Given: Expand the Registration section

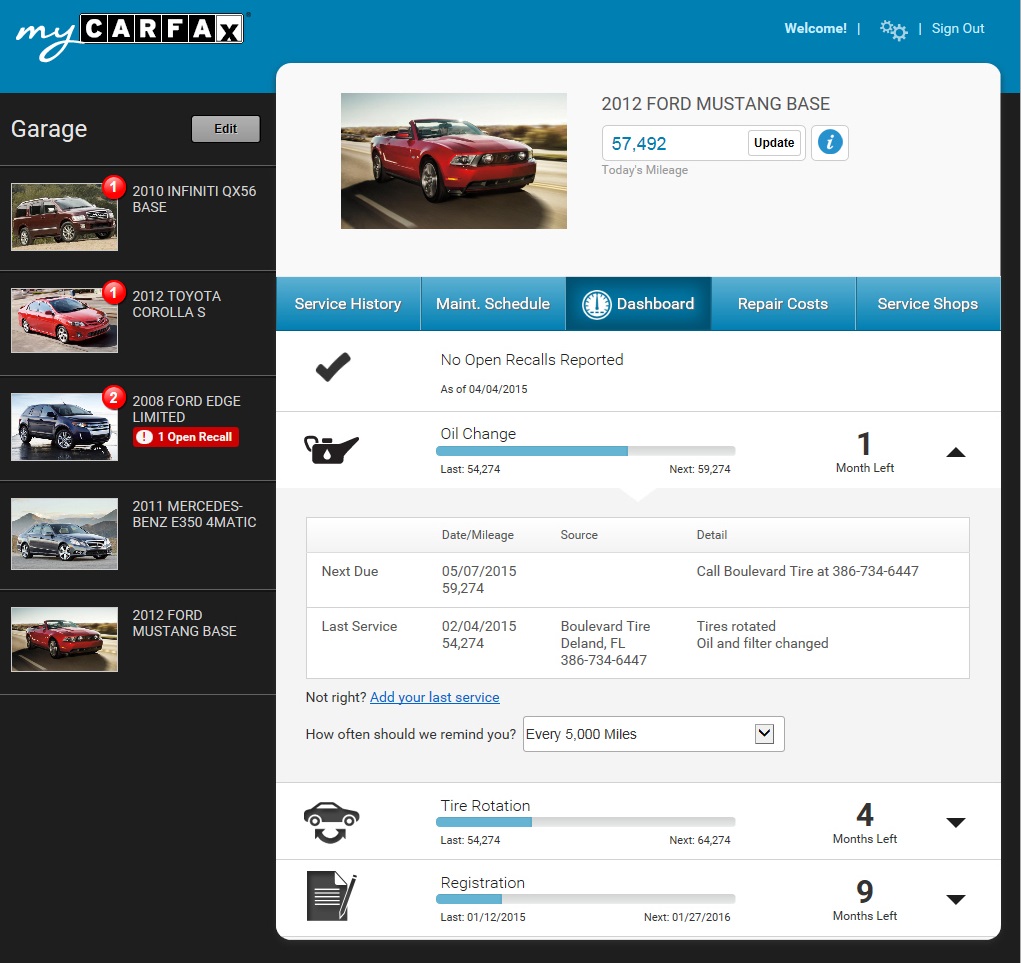Looking at the screenshot, I should pyautogui.click(x=955, y=900).
